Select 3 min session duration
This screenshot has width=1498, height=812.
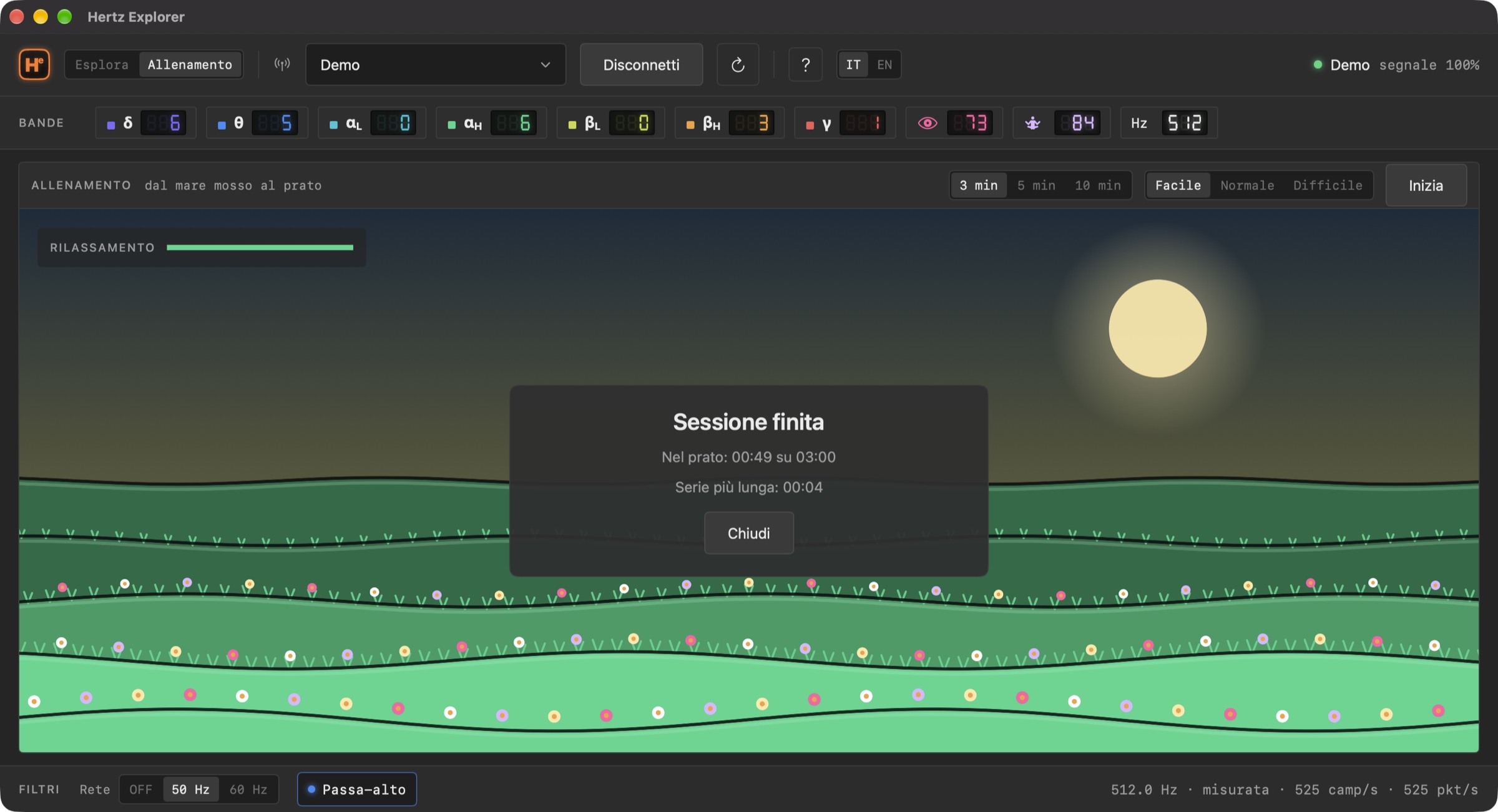[979, 185]
